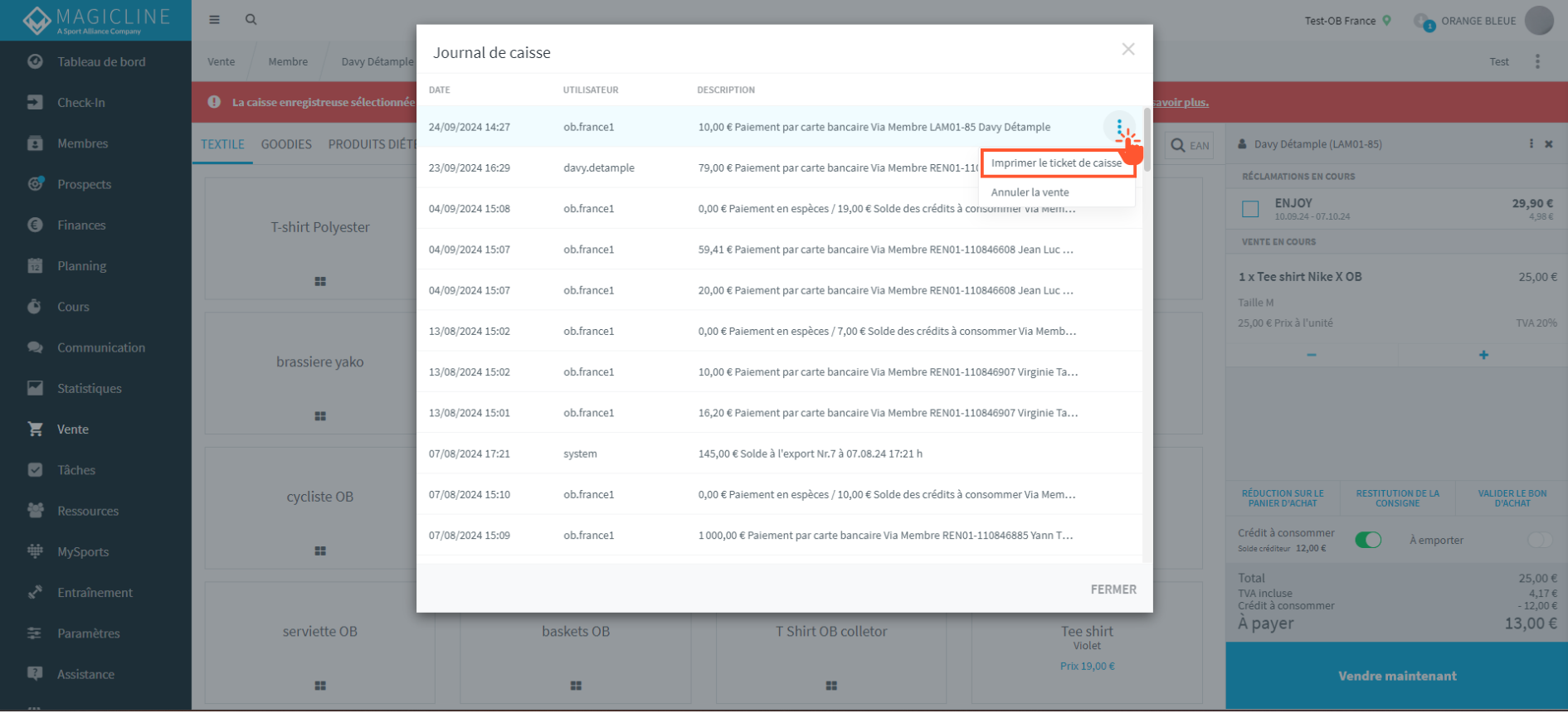Click the three-dot menu of the 24/09/2024 entry
This screenshot has width=1568, height=718.
pos(1119,127)
